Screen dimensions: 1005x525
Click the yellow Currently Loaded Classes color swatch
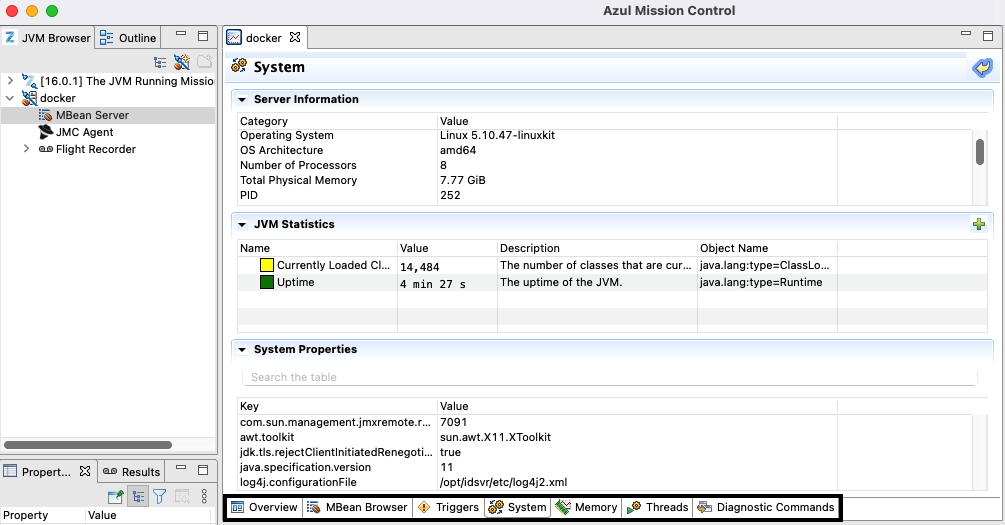tap(267, 266)
